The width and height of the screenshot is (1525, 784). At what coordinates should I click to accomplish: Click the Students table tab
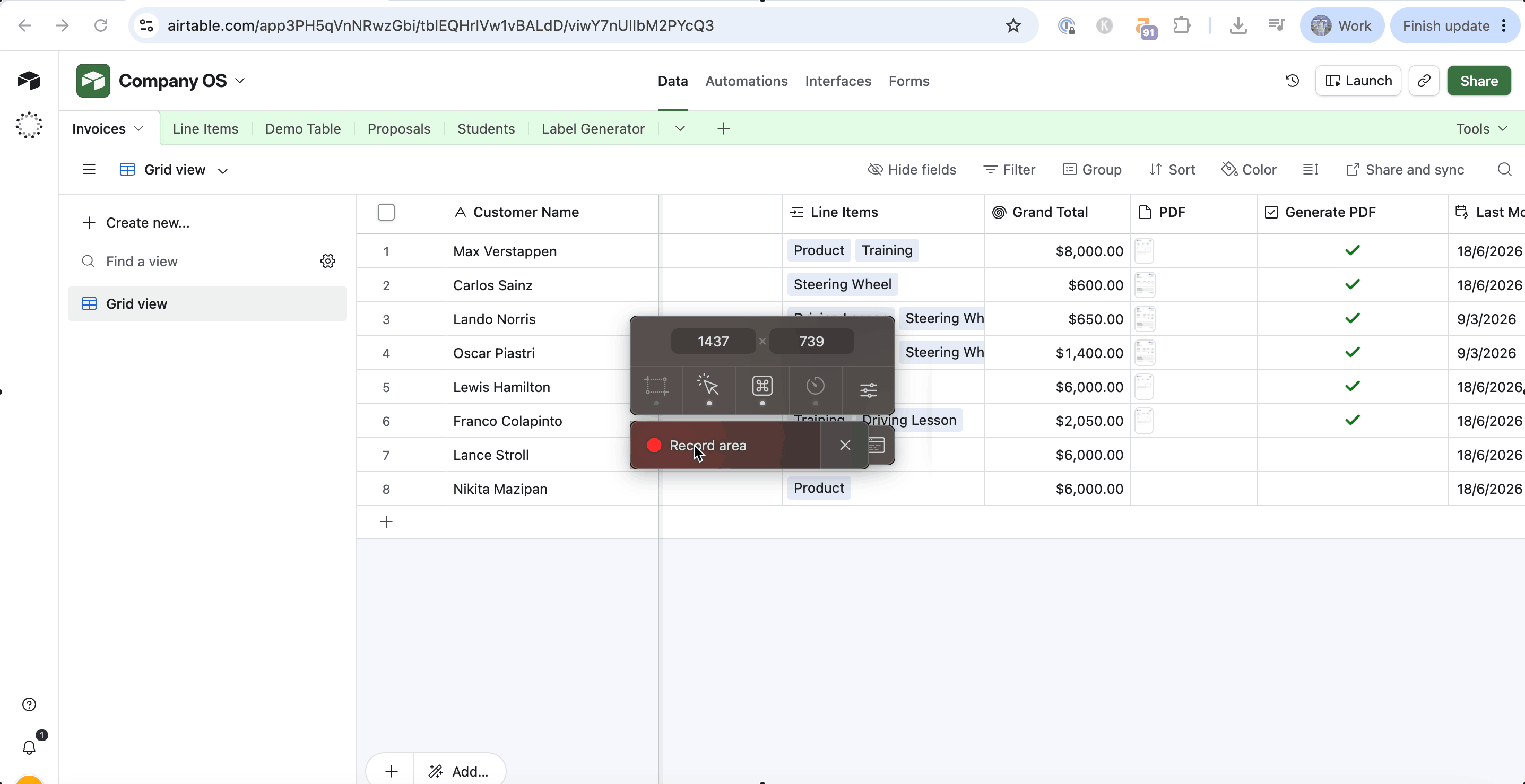coord(486,128)
